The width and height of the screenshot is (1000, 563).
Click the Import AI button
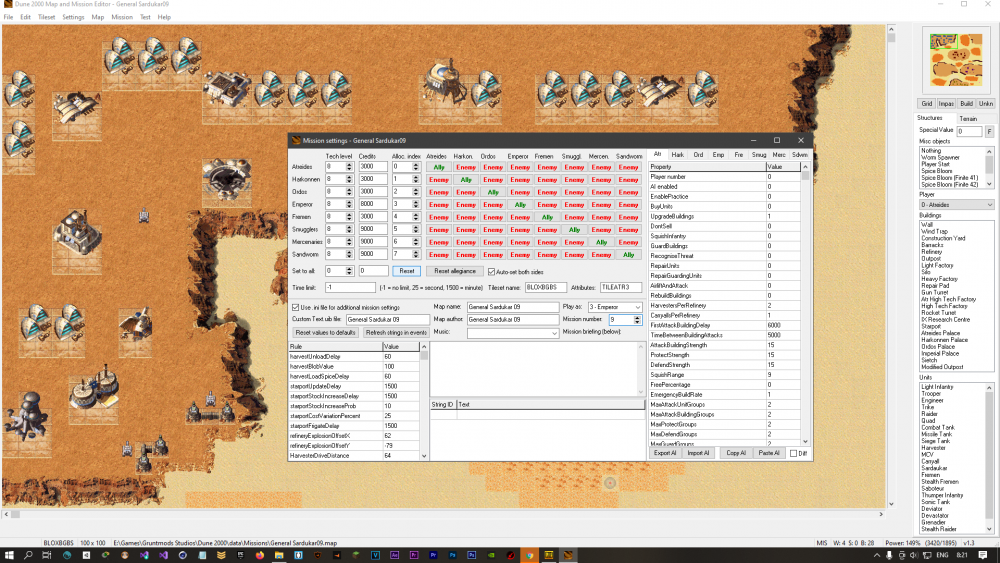(x=698, y=453)
